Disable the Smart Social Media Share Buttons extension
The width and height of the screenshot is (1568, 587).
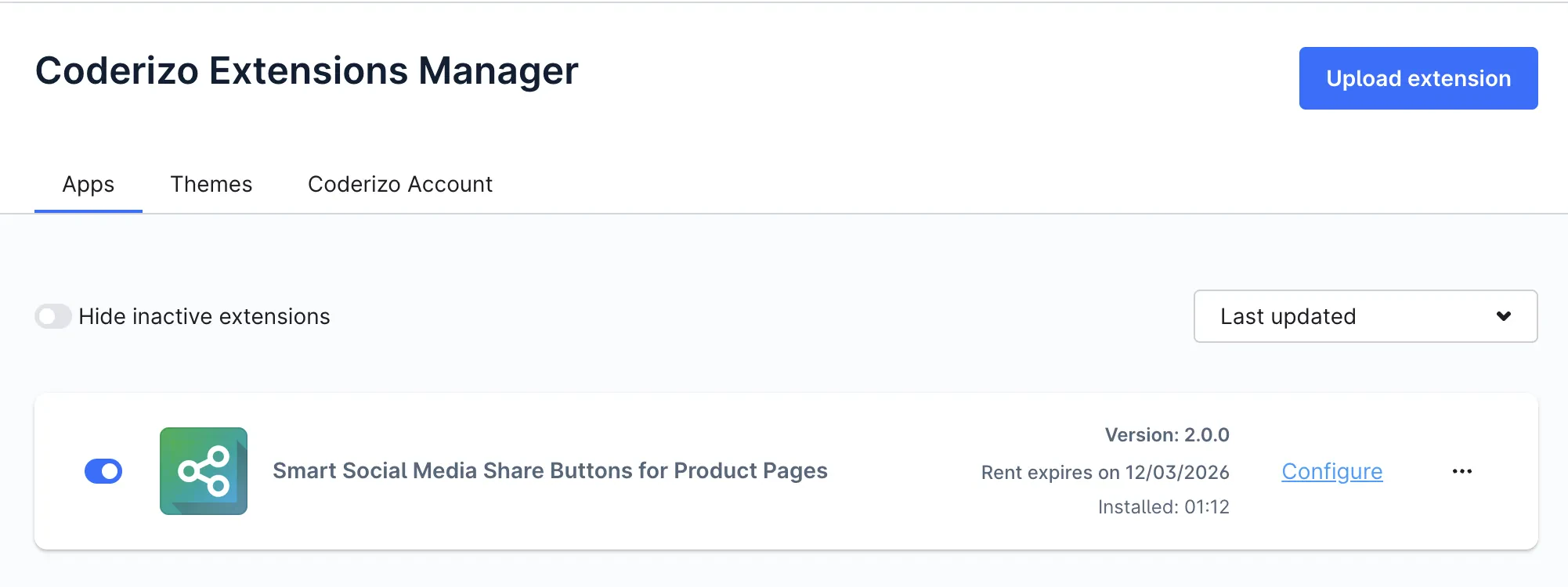pyautogui.click(x=103, y=471)
